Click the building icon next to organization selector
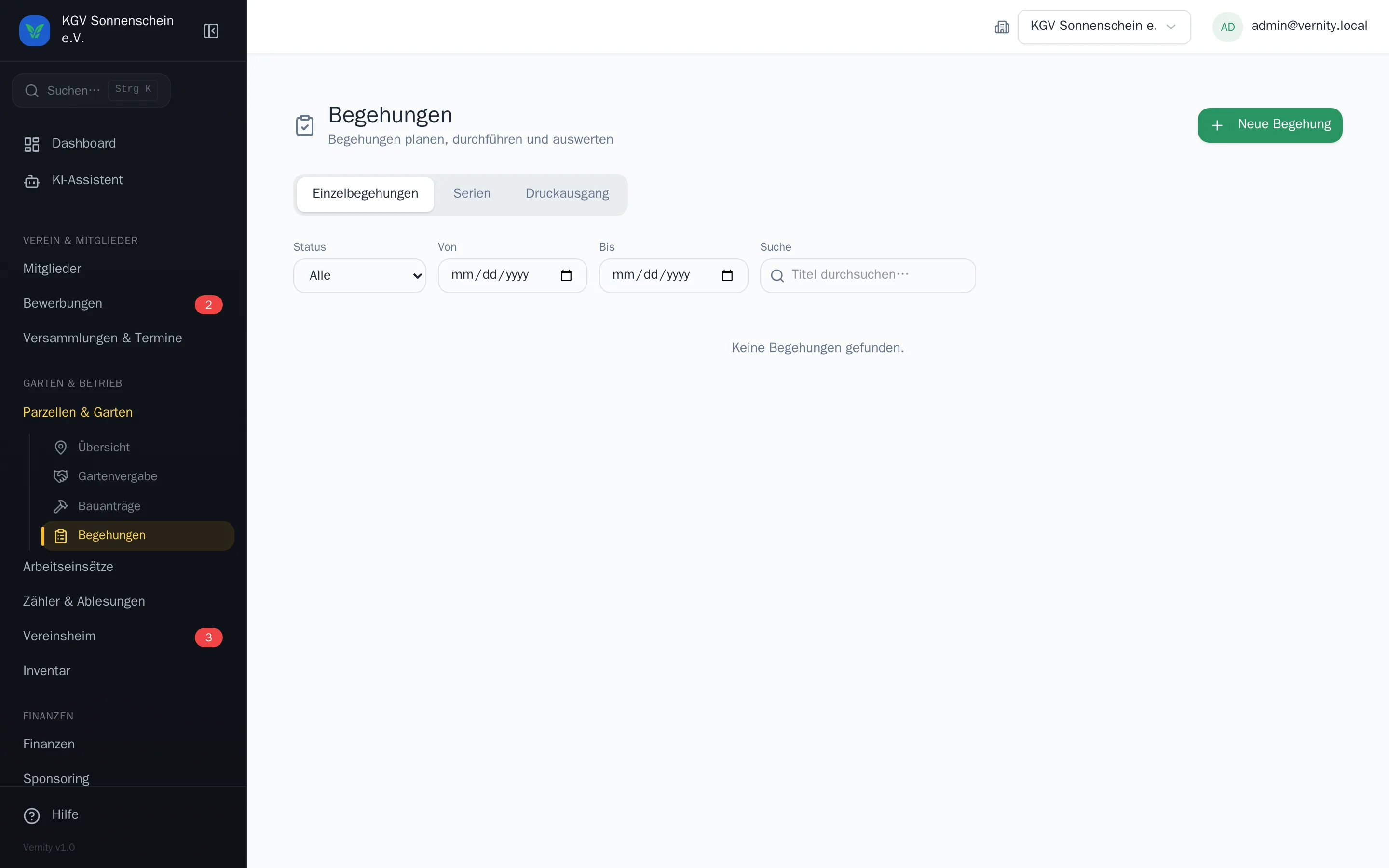Screen dimensions: 1389x868 click(1002, 27)
